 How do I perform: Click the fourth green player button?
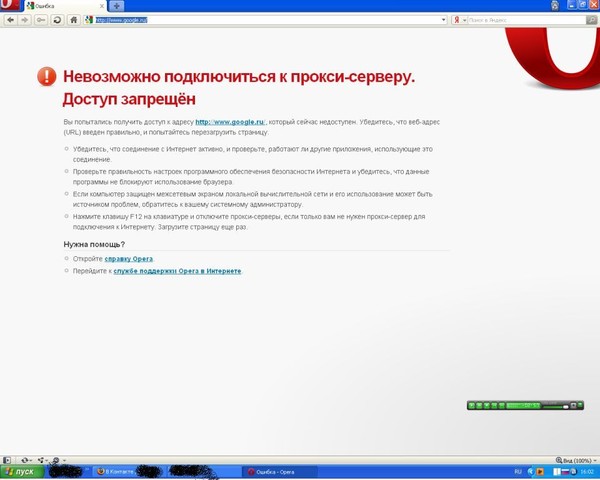click(494, 405)
